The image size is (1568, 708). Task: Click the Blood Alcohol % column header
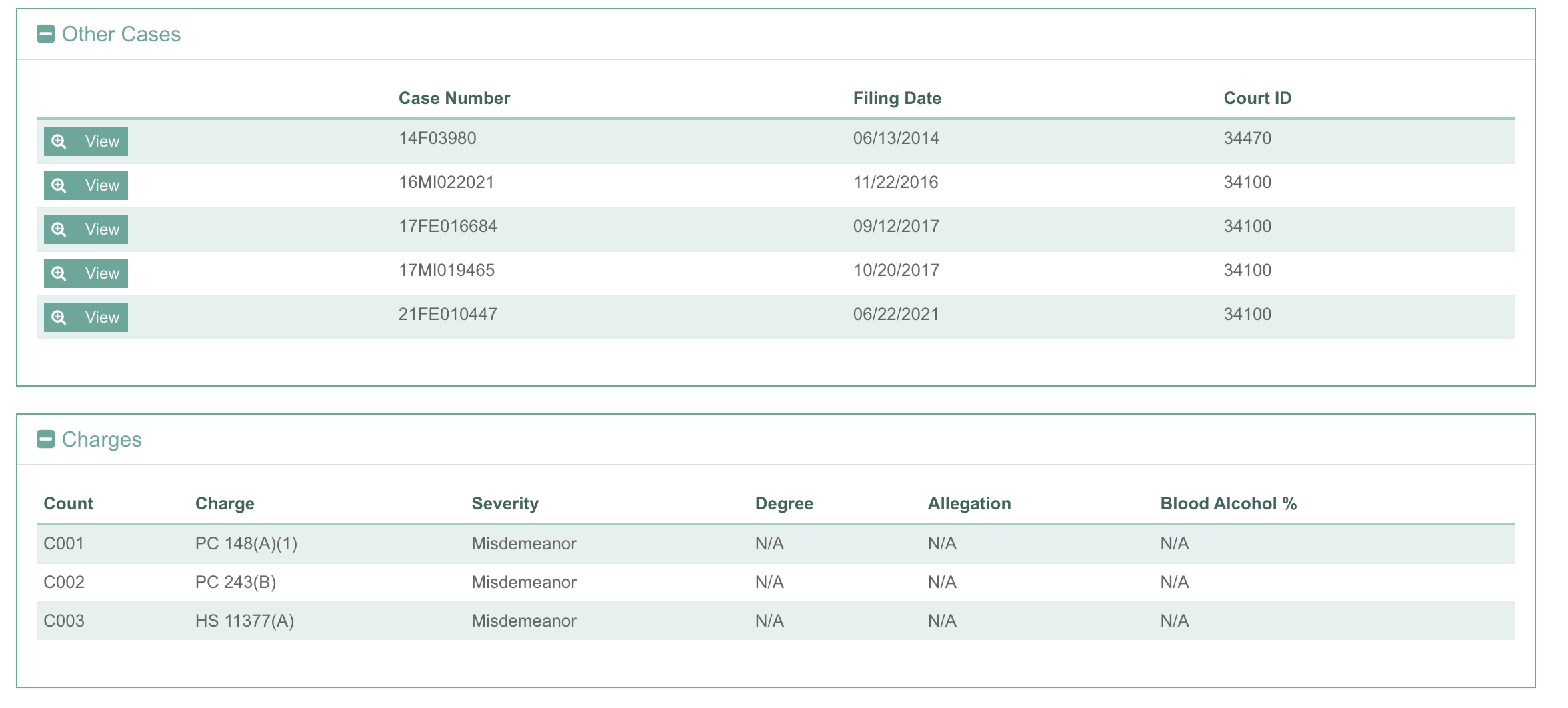click(1228, 503)
